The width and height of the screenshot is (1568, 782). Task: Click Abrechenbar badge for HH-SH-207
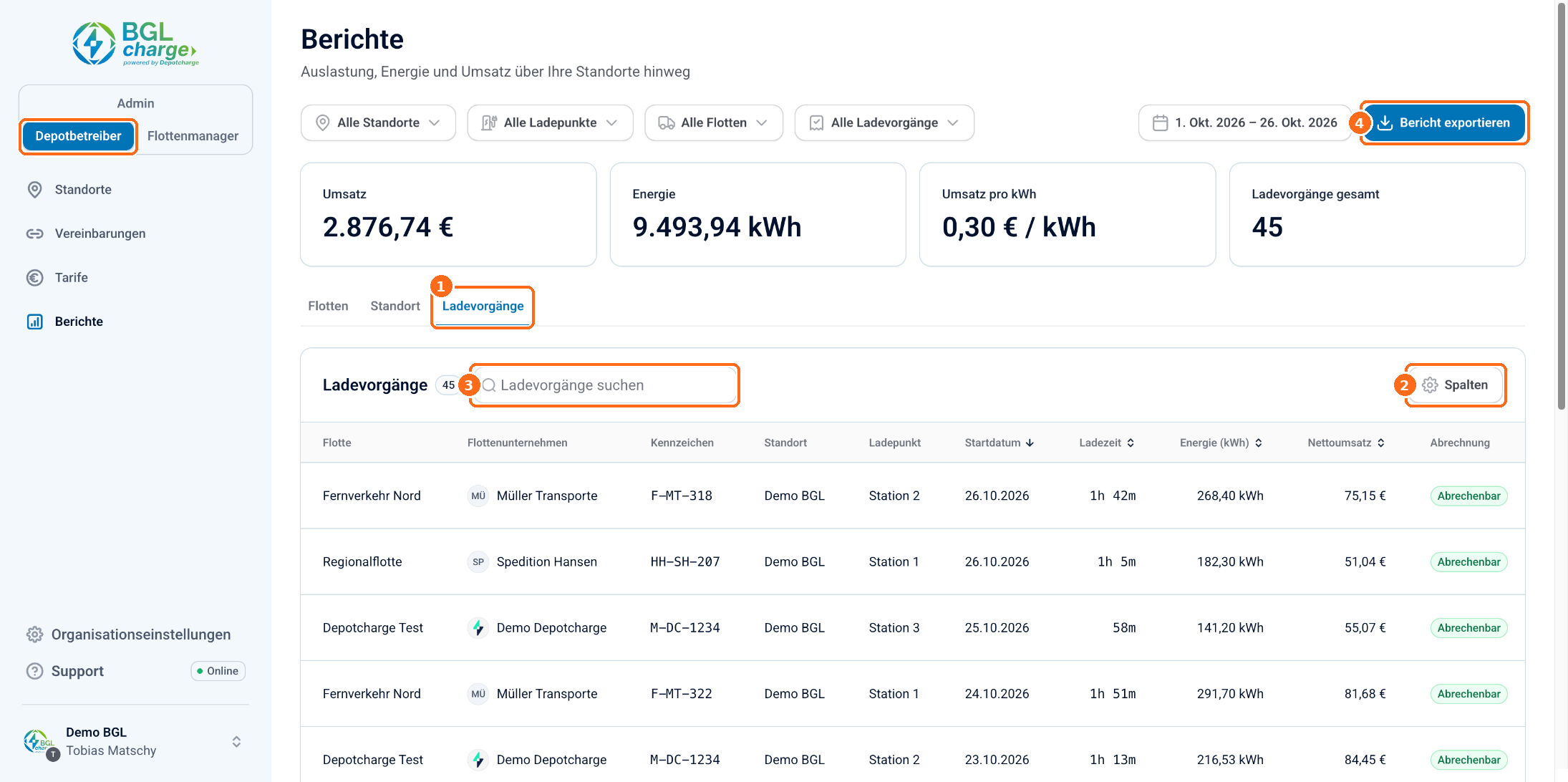1468,561
